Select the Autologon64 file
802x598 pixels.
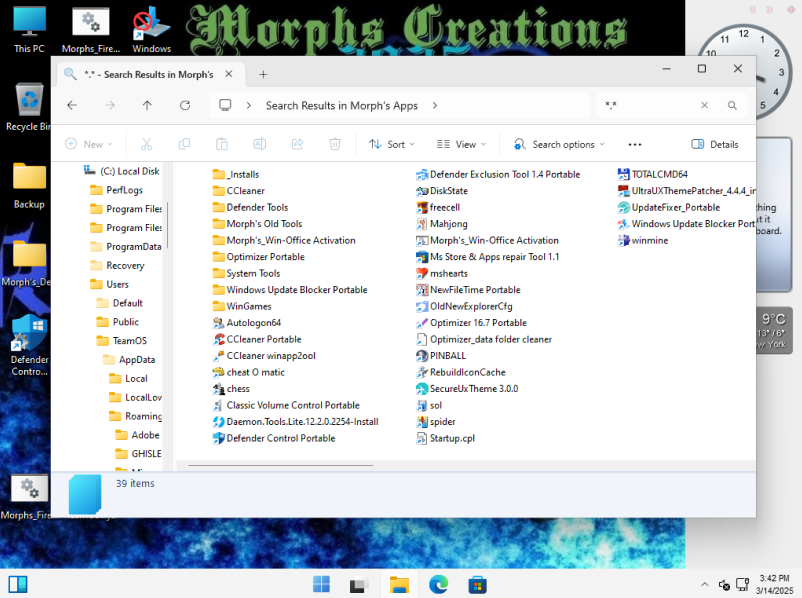[247, 323]
